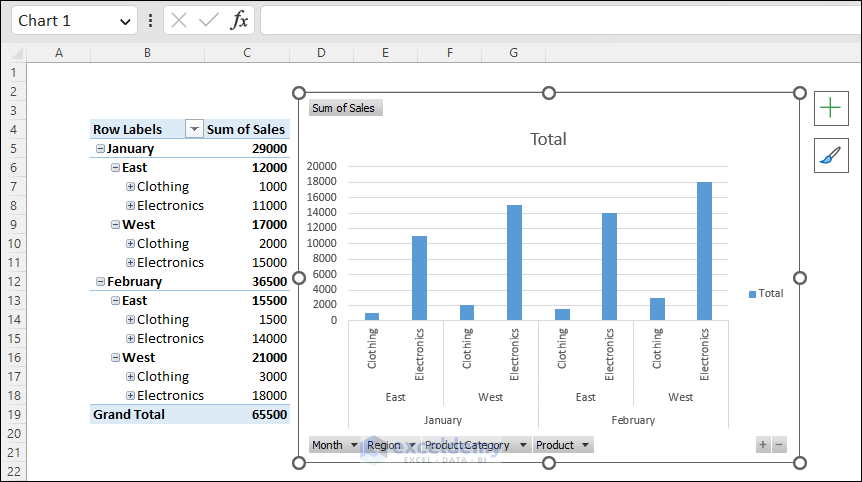Select column B header
Screen dimensions: 862x482
(x=147, y=53)
